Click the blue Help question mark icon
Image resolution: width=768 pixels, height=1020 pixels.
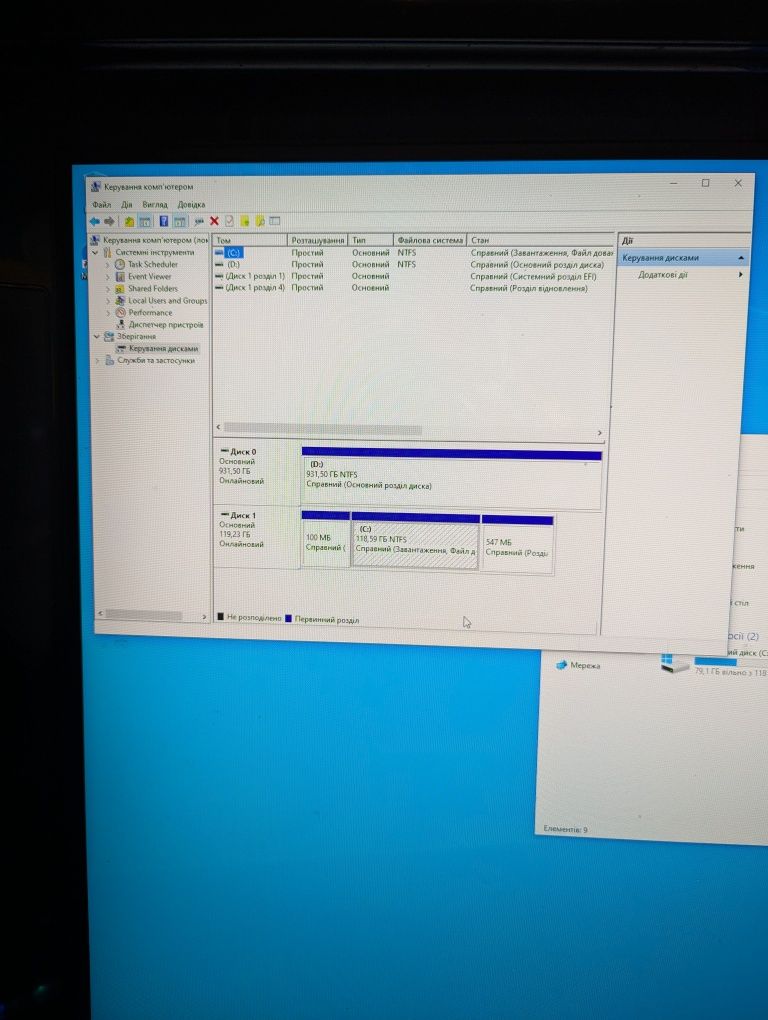(164, 222)
